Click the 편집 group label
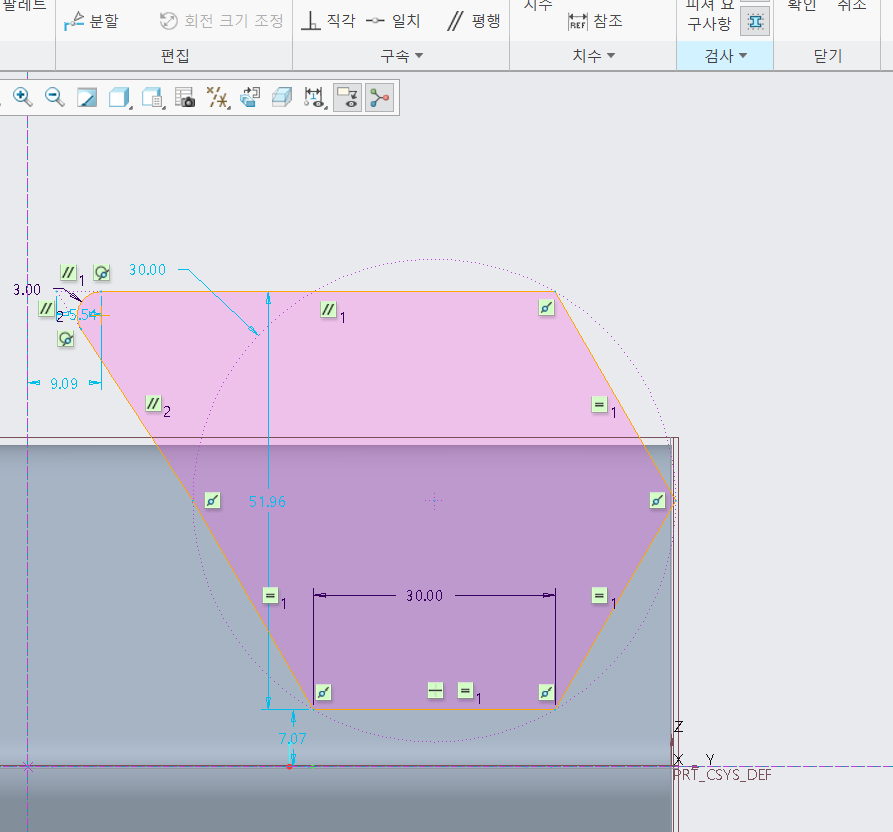This screenshot has height=832, width=893. click(175, 56)
